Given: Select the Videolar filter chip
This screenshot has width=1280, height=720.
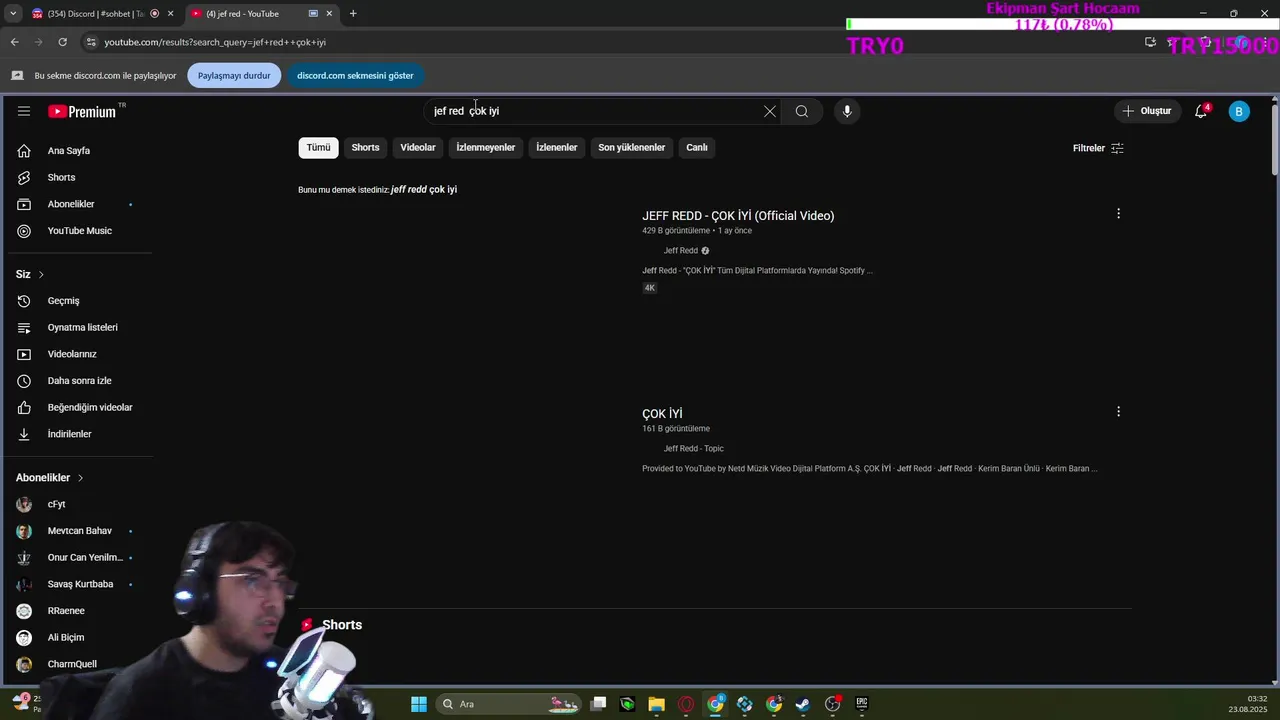Looking at the screenshot, I should (x=418, y=147).
